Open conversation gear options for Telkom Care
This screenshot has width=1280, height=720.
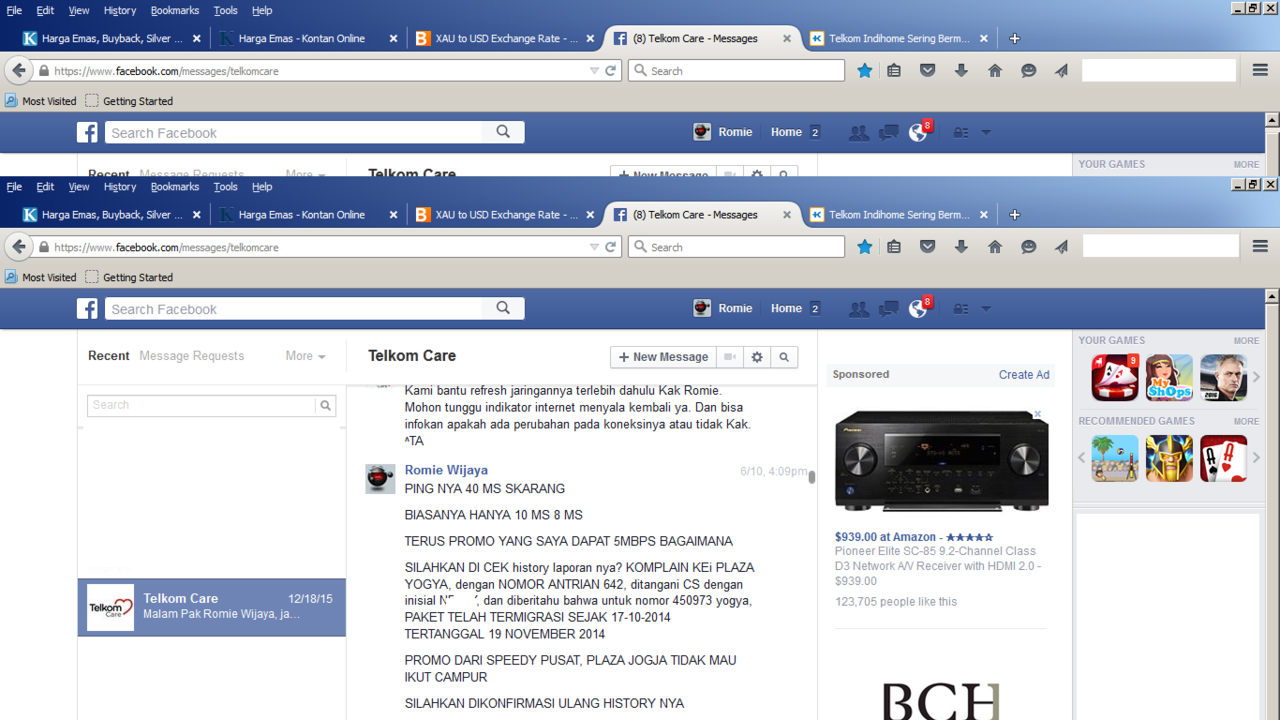point(757,357)
